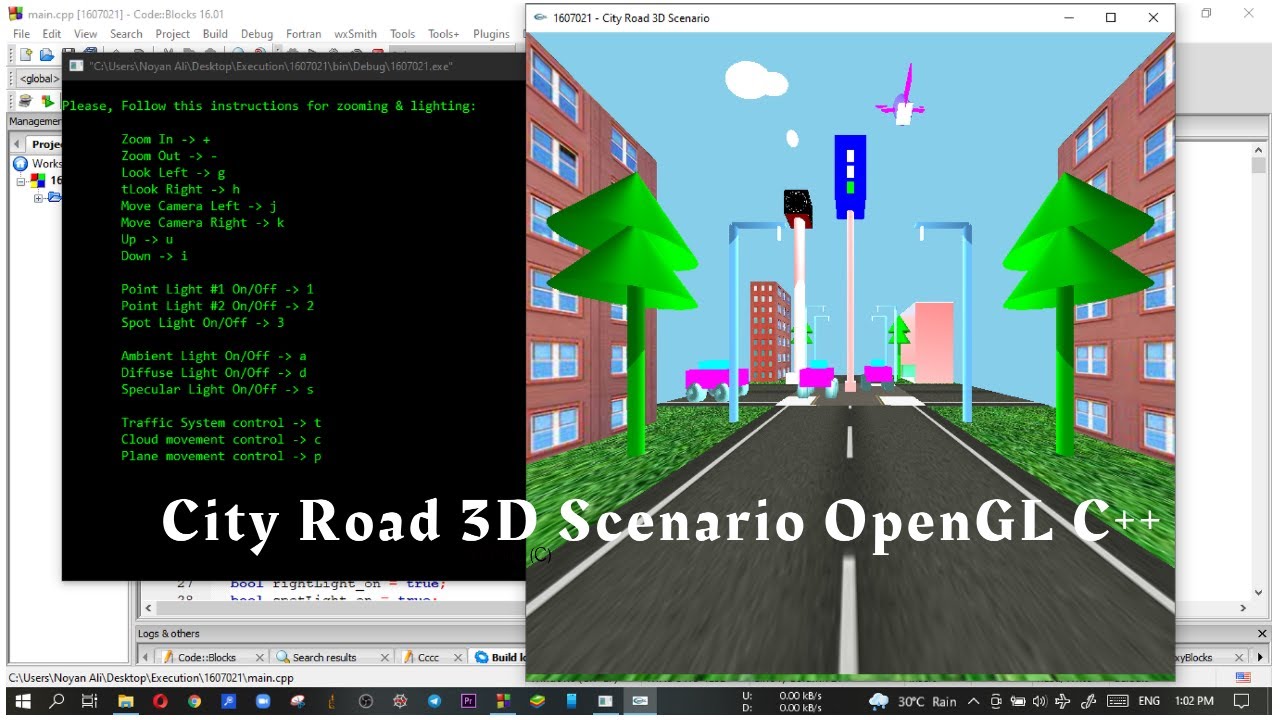
Task: Expand the Sources folder plus node
Action: point(39,198)
